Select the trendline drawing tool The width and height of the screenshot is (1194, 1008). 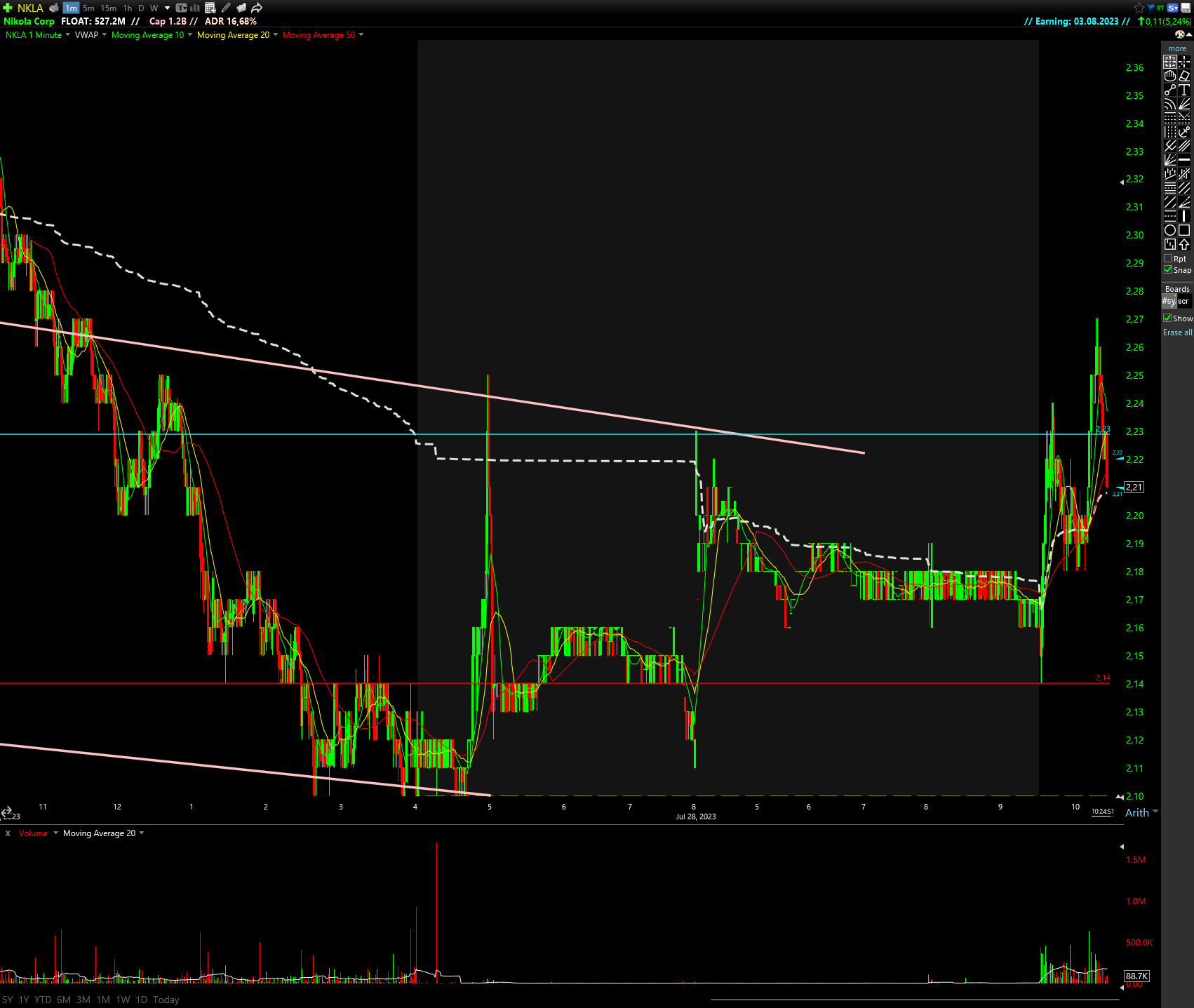[1170, 90]
